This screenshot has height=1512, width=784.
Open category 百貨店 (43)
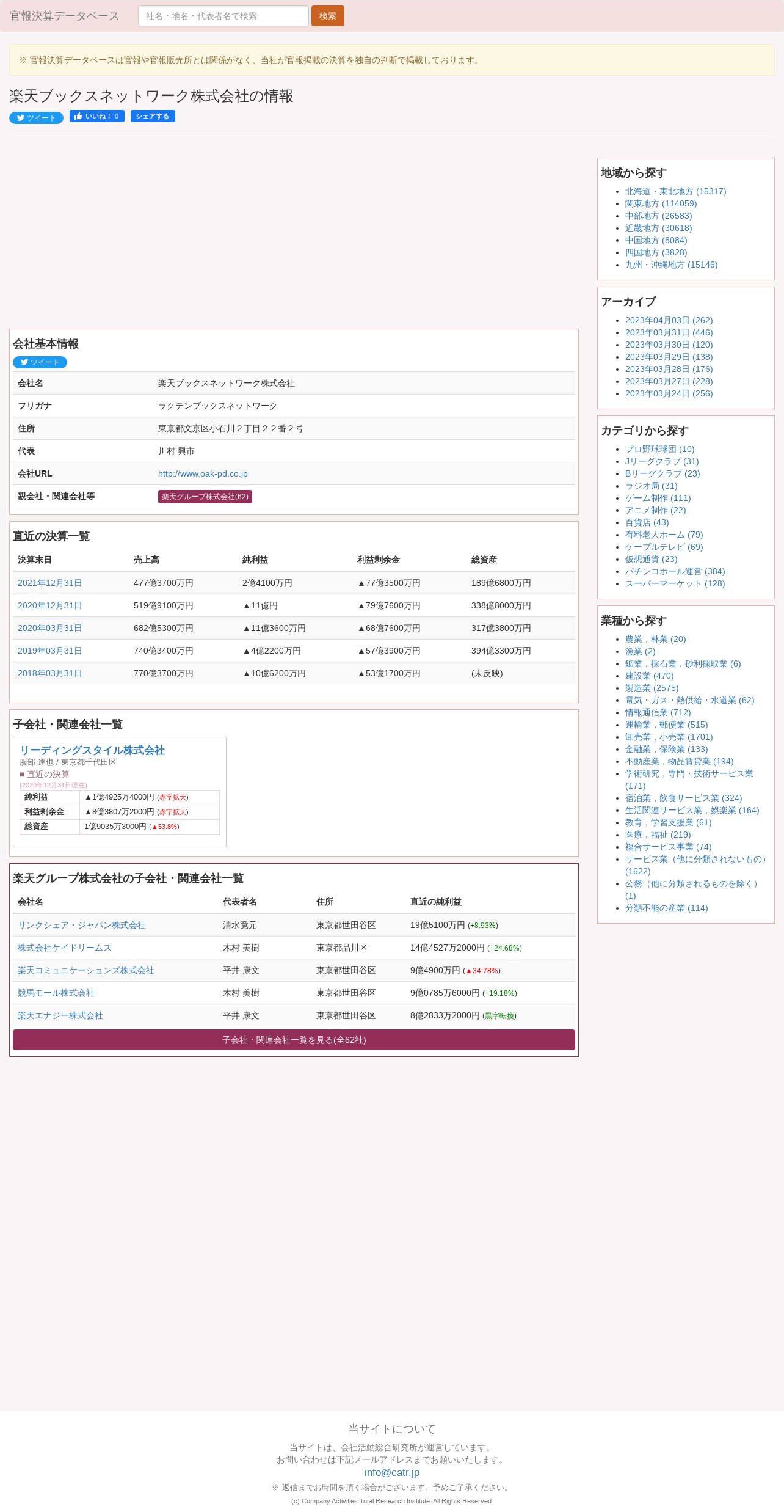click(x=647, y=522)
